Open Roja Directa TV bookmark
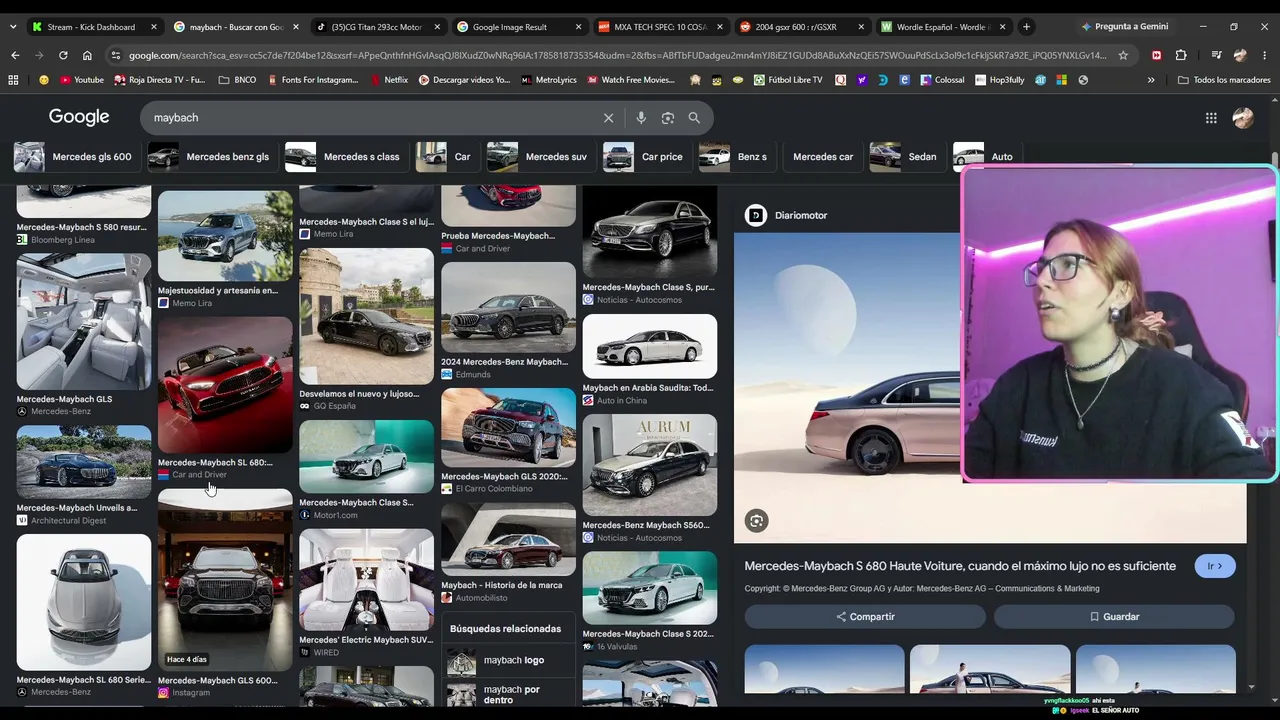 [160, 80]
